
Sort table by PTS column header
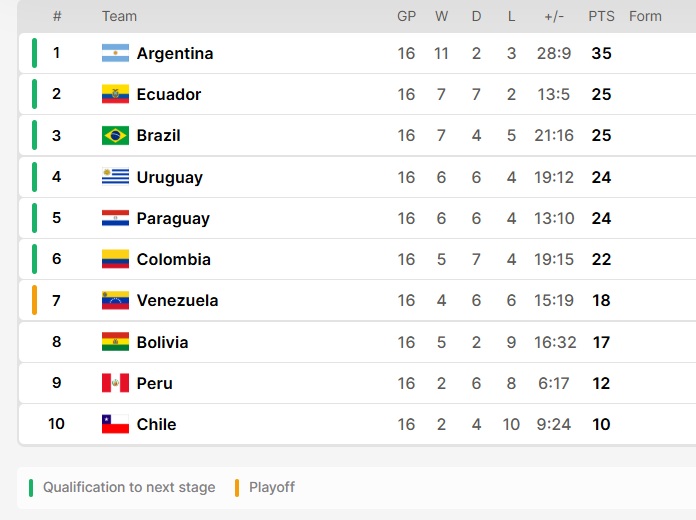pos(601,16)
